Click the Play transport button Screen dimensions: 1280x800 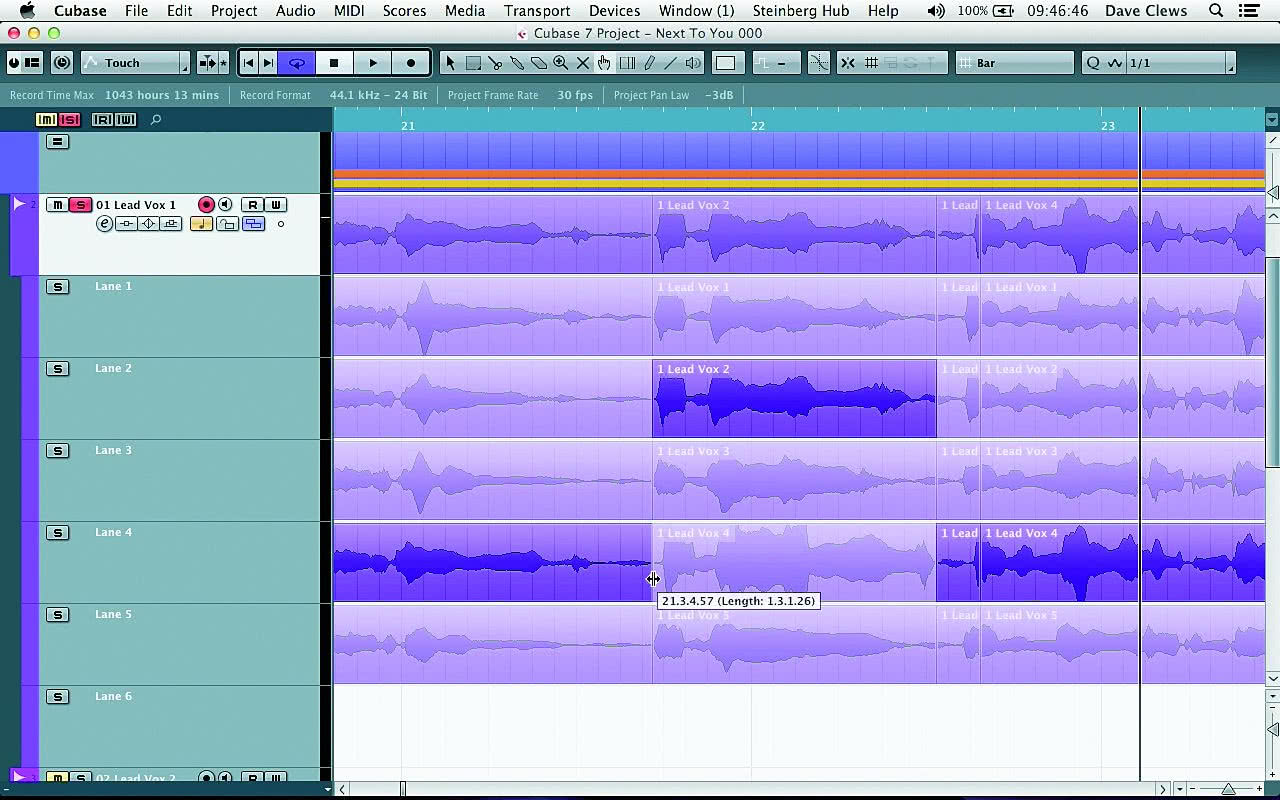(x=373, y=63)
